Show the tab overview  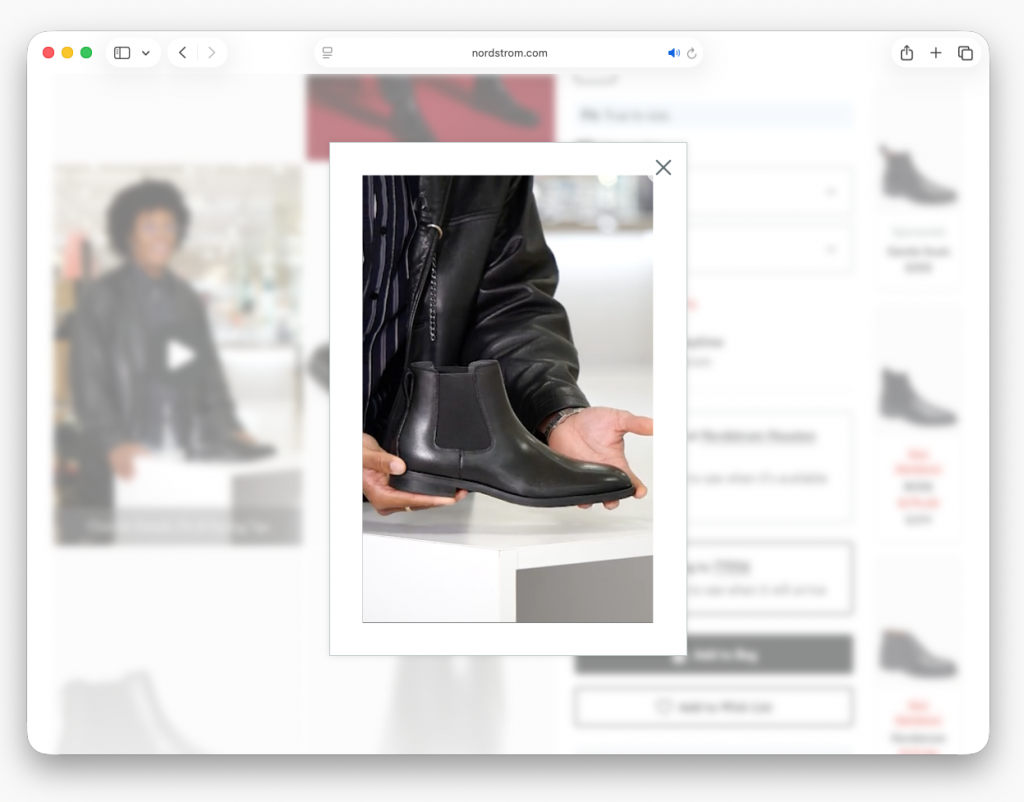click(x=965, y=53)
